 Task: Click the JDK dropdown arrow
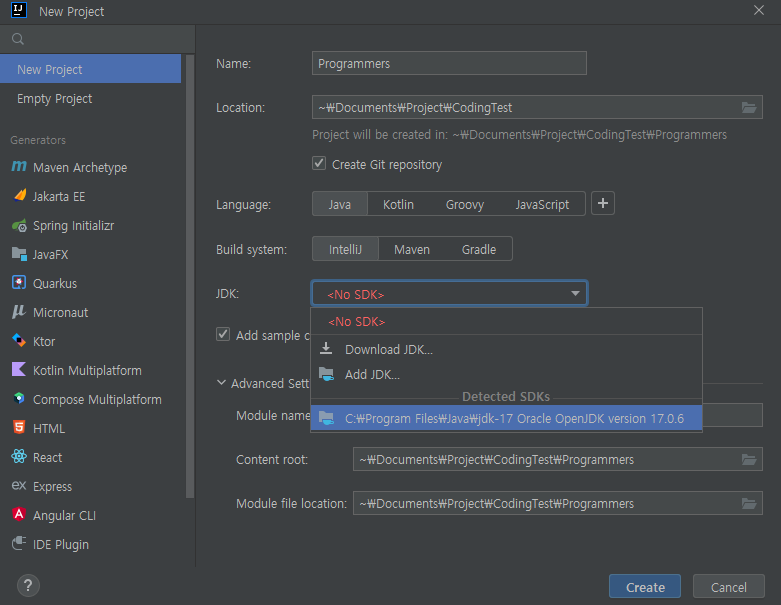pyautogui.click(x=575, y=293)
